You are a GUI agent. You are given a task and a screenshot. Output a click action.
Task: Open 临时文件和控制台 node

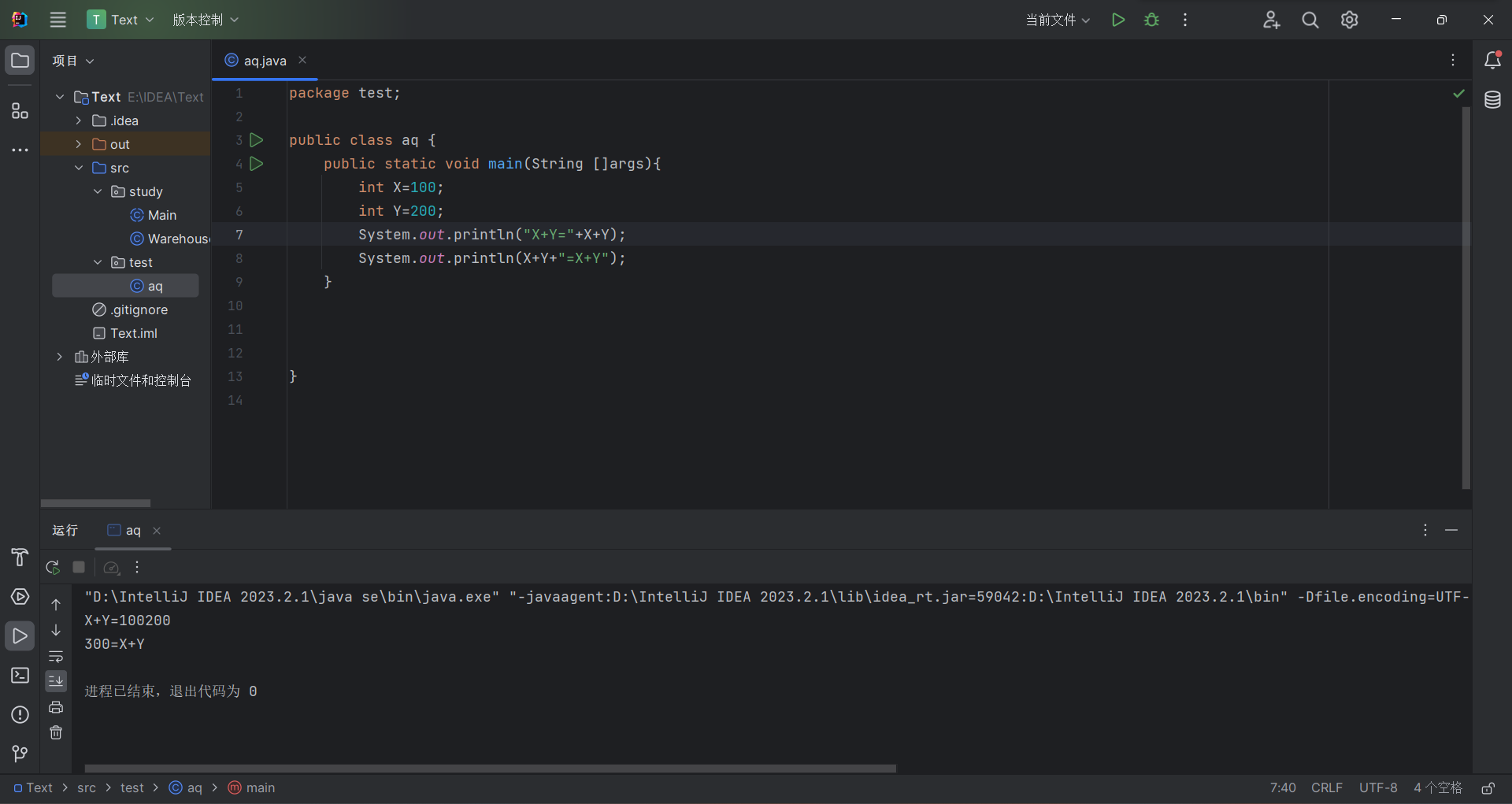pos(133,380)
